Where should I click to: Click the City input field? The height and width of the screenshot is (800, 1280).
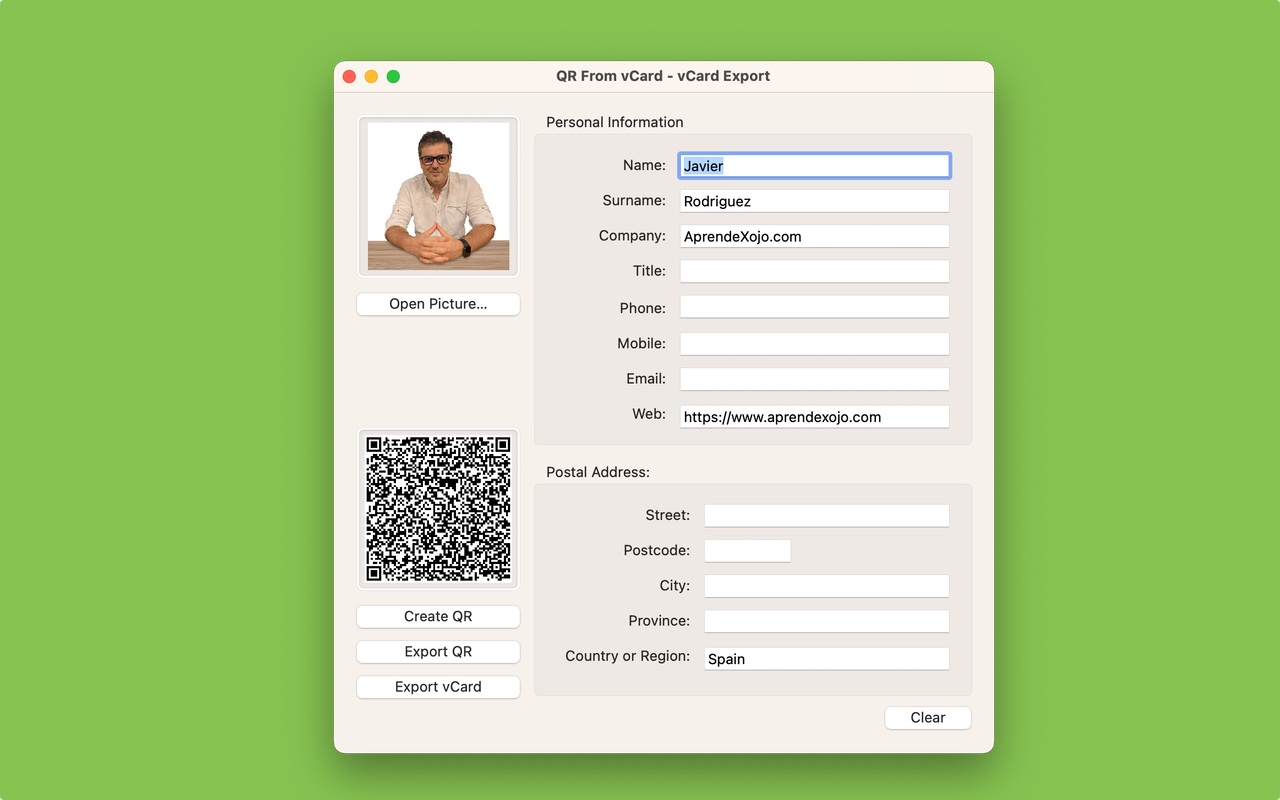click(x=826, y=585)
